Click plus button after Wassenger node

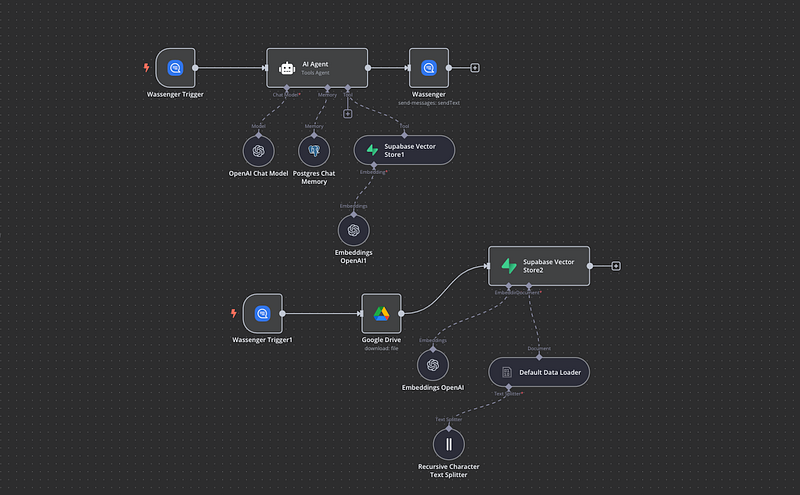[474, 68]
